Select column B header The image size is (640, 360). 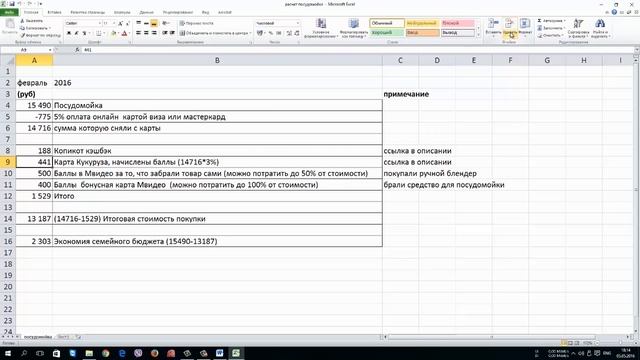click(x=217, y=60)
